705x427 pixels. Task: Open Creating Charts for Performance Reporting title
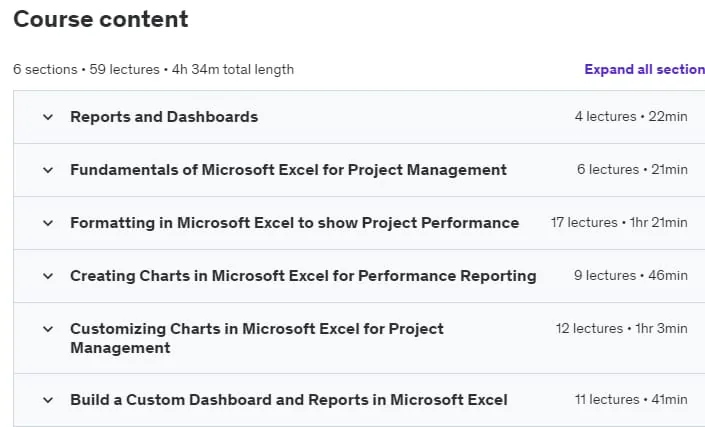click(x=303, y=276)
